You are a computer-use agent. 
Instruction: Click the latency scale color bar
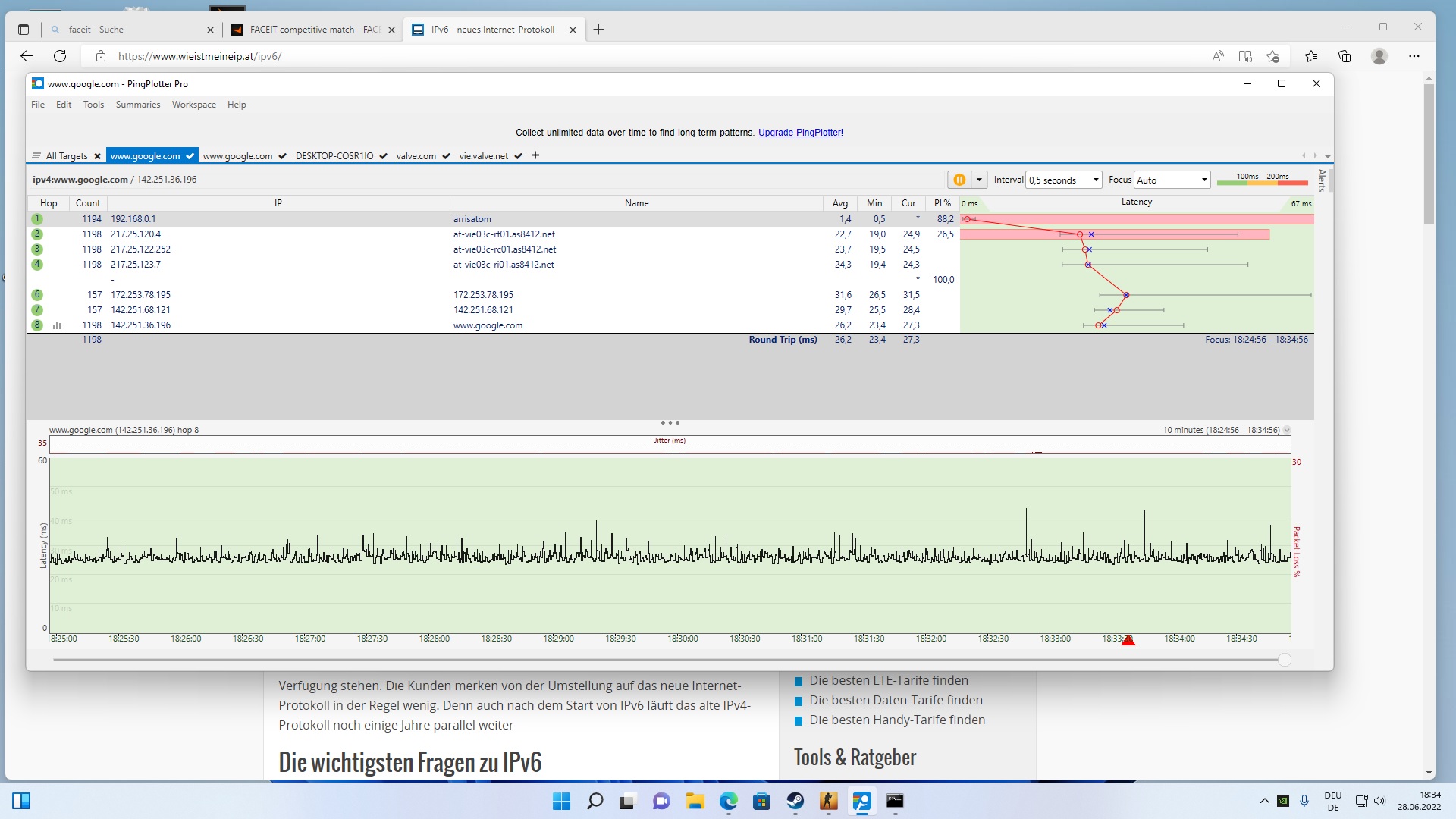(x=1262, y=183)
